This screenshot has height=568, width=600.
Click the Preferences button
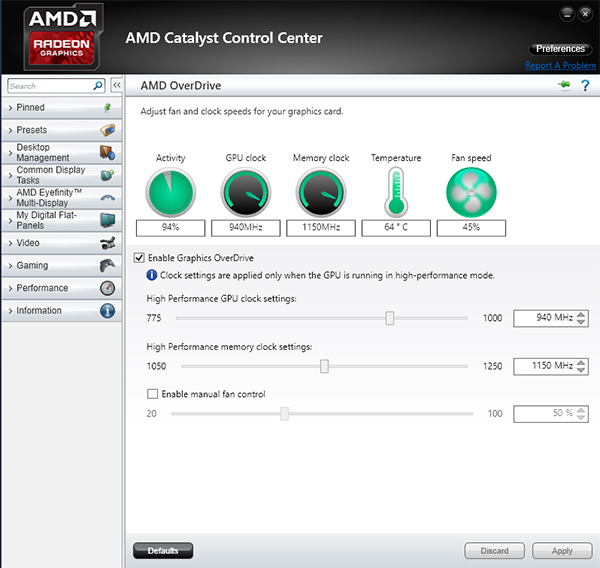(560, 49)
